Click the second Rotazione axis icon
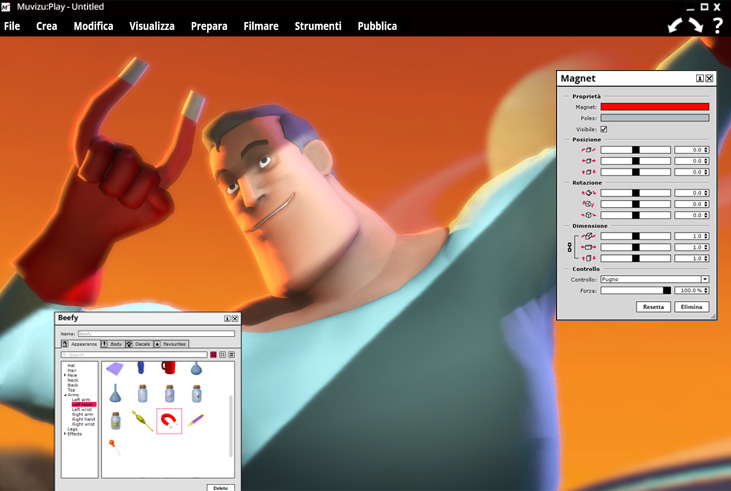 (x=588, y=204)
